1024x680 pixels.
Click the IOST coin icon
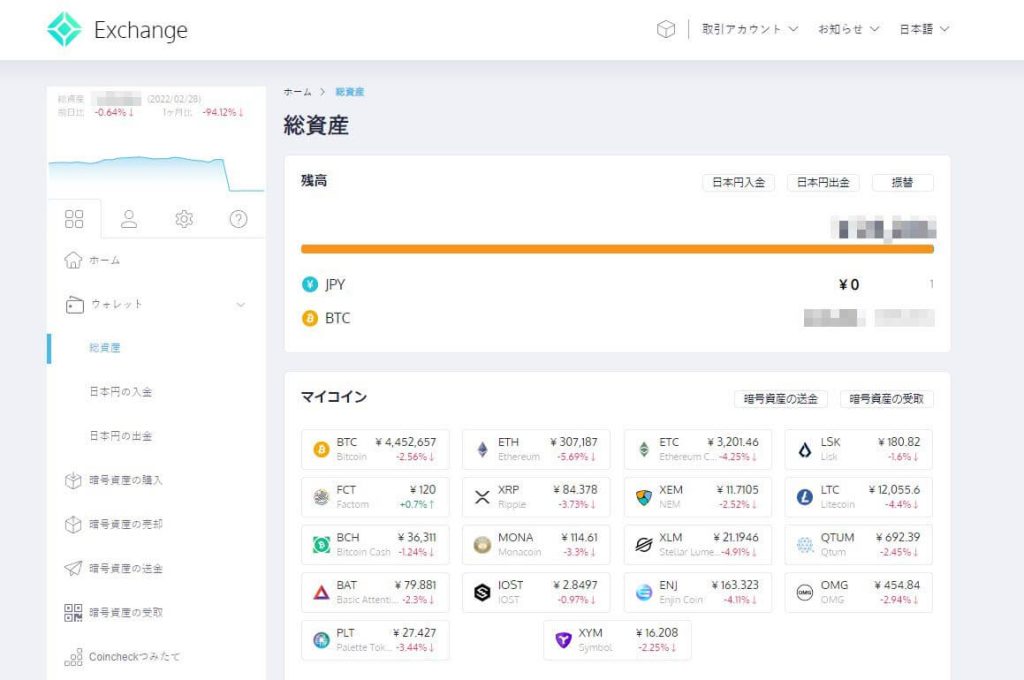tap(483, 592)
